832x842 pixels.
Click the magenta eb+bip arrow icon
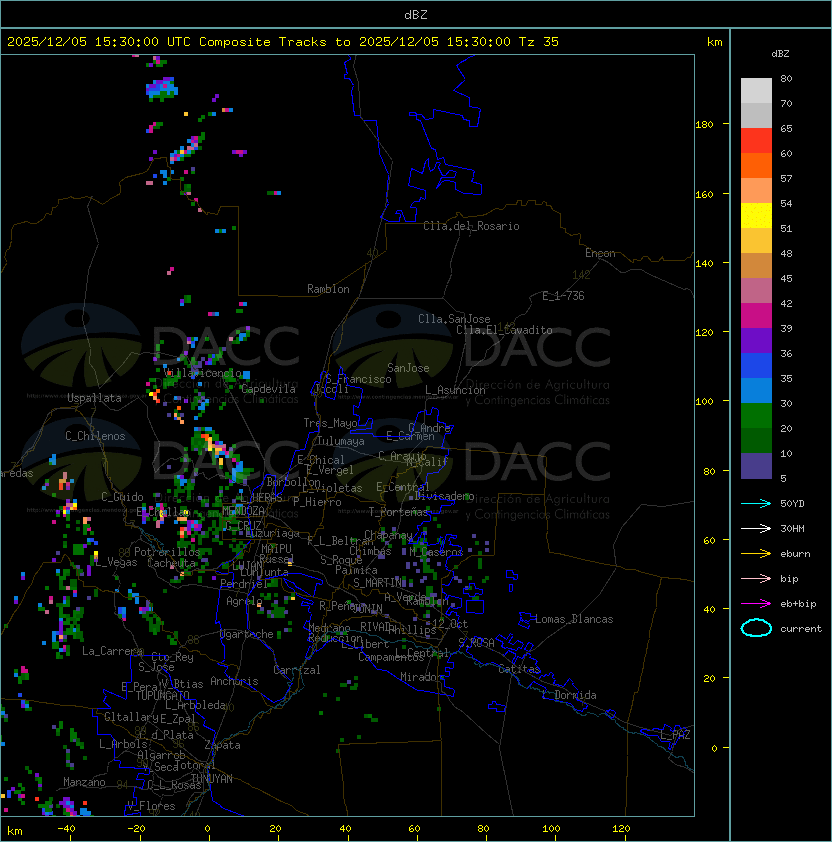756,603
